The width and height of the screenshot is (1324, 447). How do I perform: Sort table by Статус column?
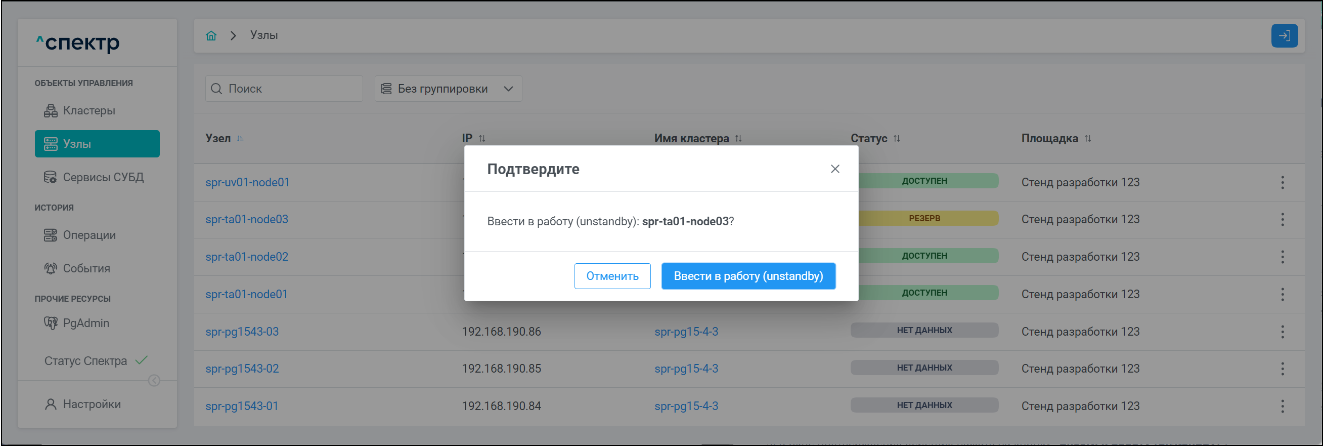(875, 138)
